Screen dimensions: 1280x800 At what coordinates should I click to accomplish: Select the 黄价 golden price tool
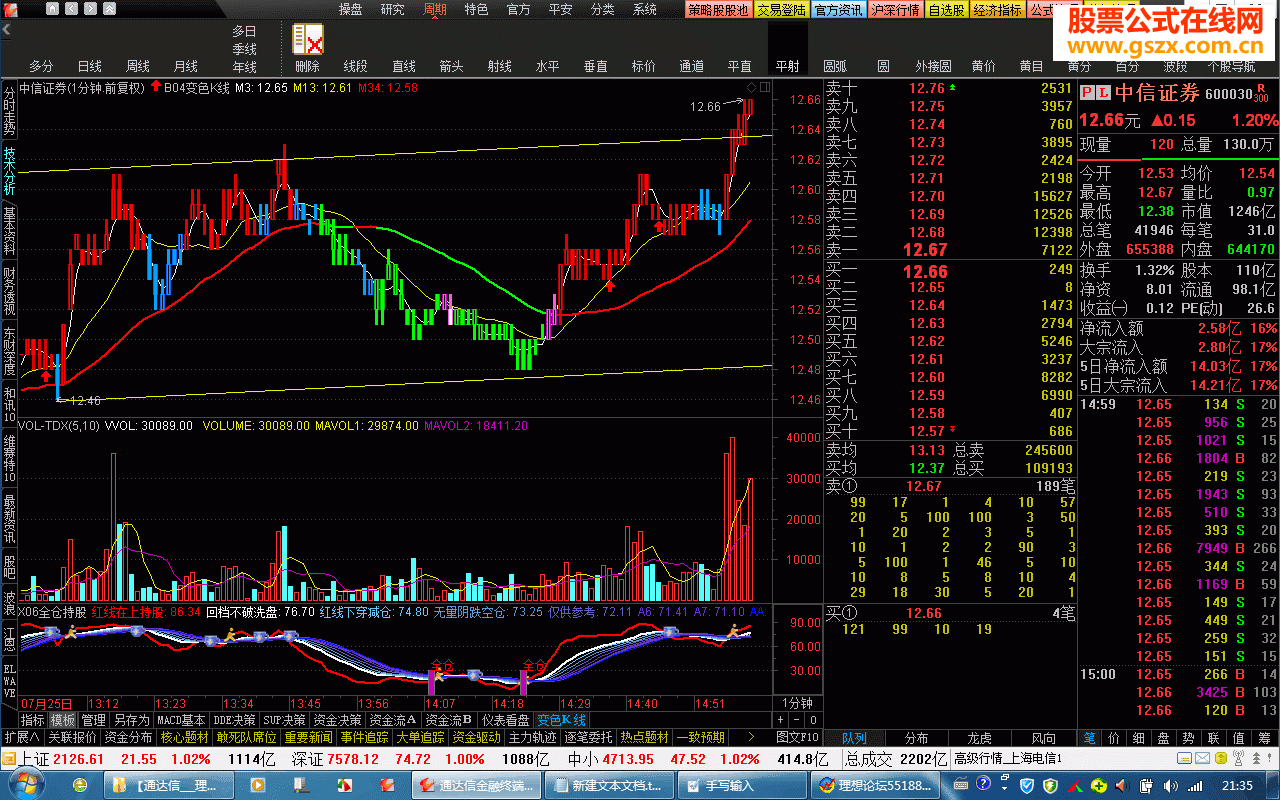coord(983,66)
